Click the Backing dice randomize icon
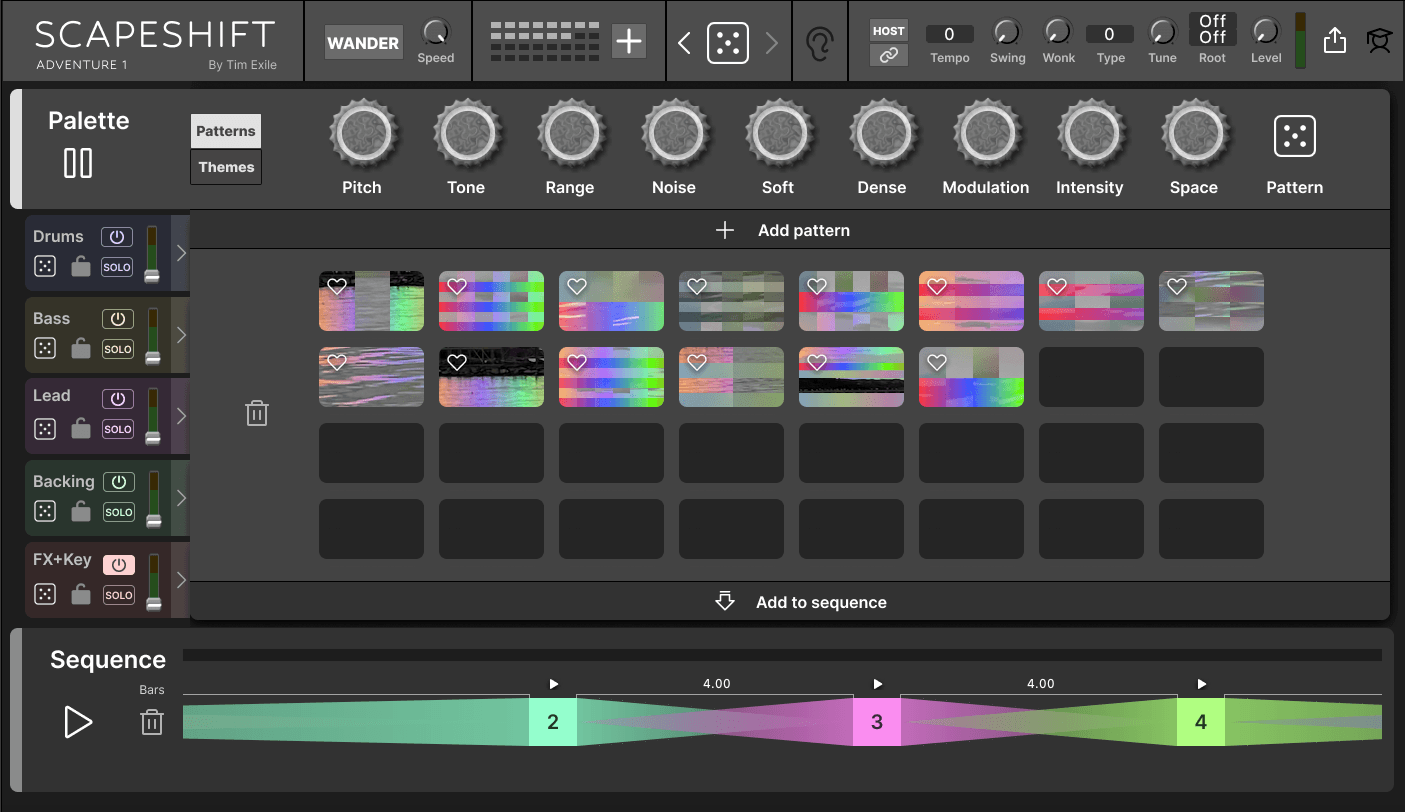Screen dimensions: 1405x812 pos(45,511)
